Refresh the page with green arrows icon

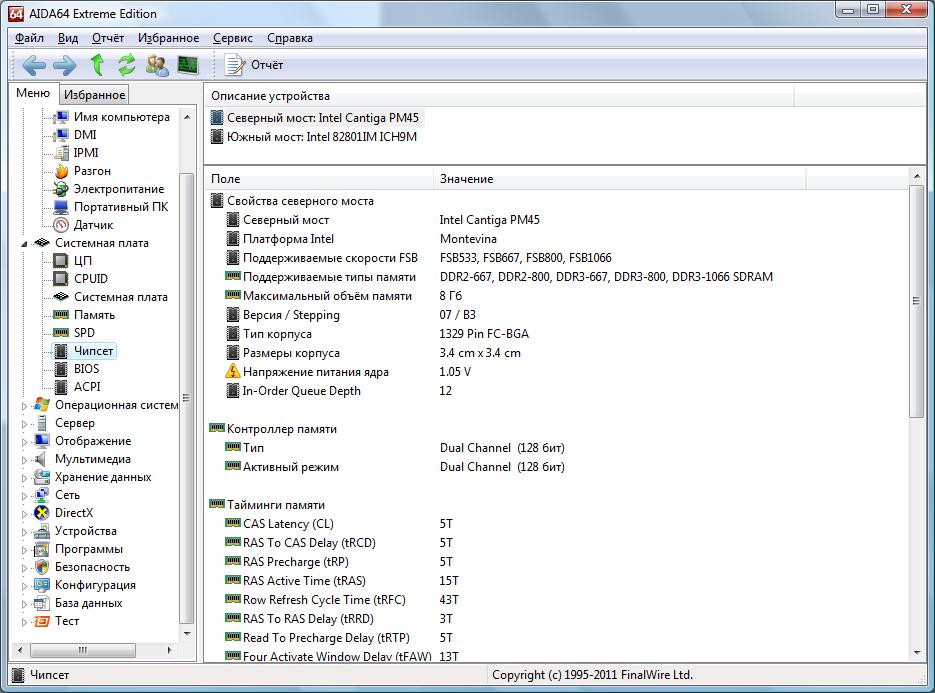pos(126,65)
